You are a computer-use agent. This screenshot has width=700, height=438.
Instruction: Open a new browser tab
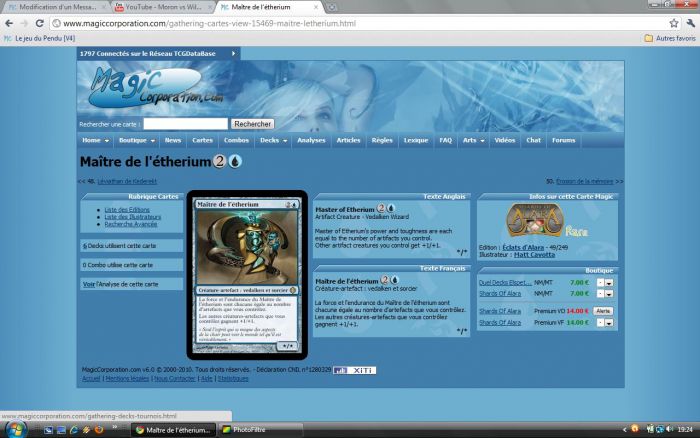pyautogui.click(x=332, y=7)
